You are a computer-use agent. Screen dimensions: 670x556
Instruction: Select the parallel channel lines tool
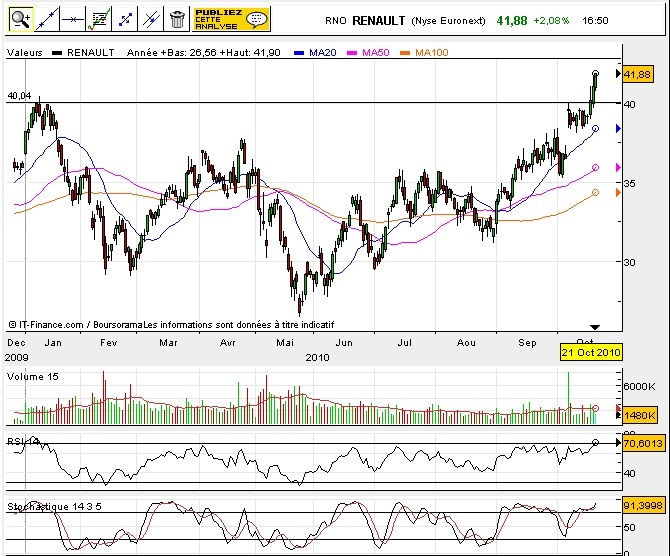[151, 19]
